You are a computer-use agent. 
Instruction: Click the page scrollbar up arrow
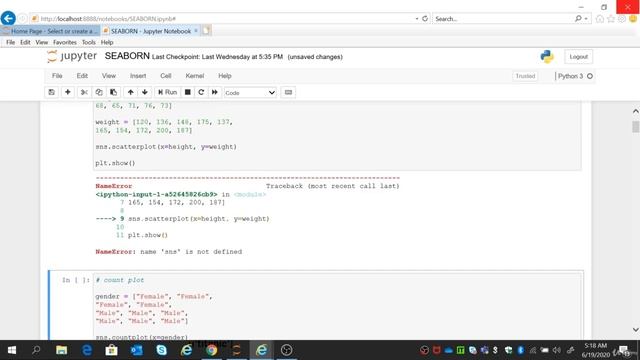tap(636, 111)
